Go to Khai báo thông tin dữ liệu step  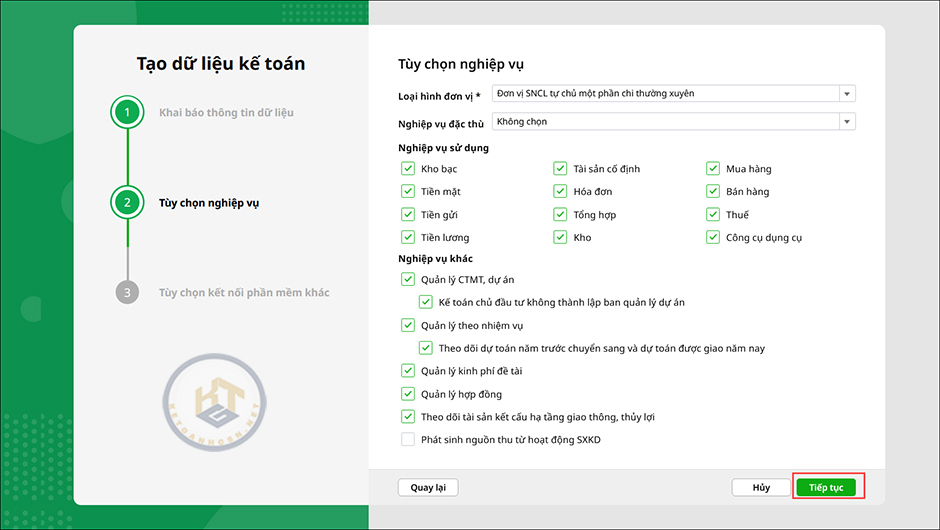pyautogui.click(x=226, y=112)
